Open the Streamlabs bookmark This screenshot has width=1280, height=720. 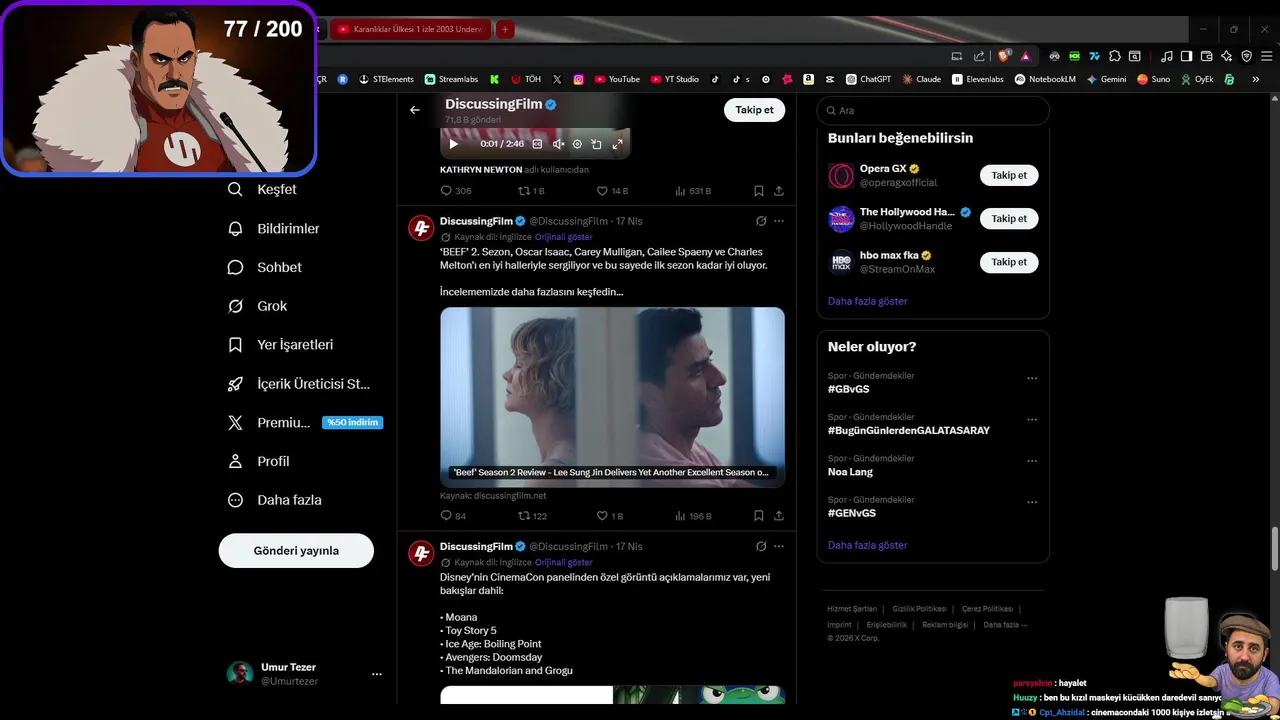click(x=451, y=79)
